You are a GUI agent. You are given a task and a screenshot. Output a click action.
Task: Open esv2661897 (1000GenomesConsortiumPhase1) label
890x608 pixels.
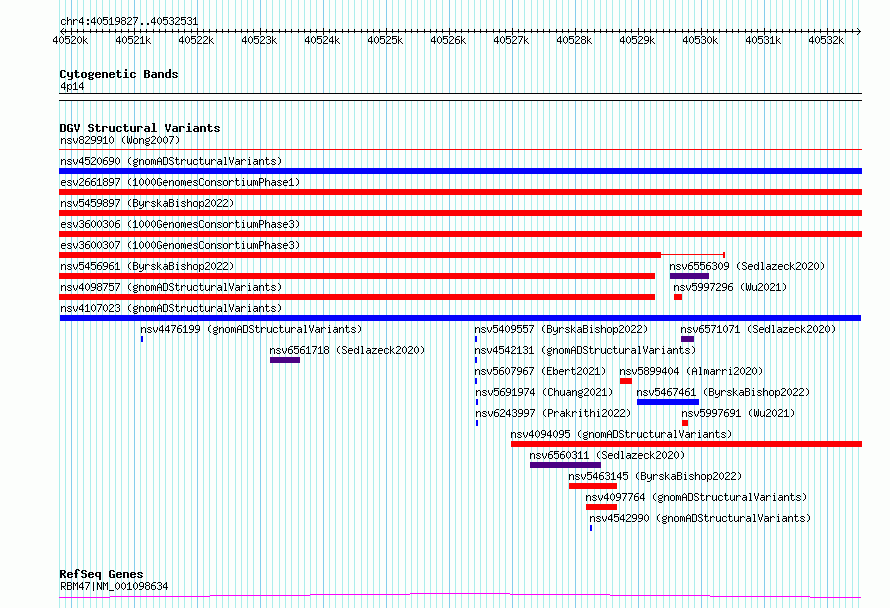[180, 182]
